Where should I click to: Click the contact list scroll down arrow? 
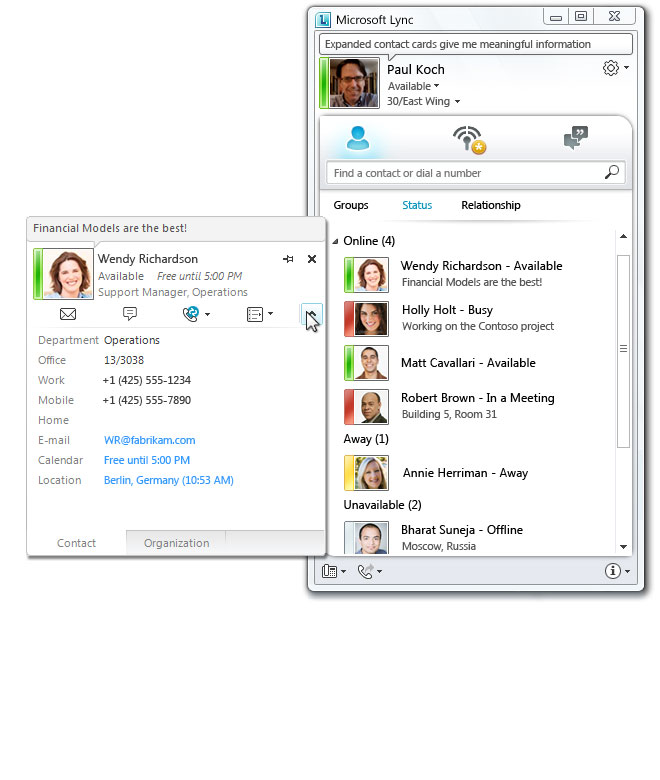pyautogui.click(x=623, y=547)
